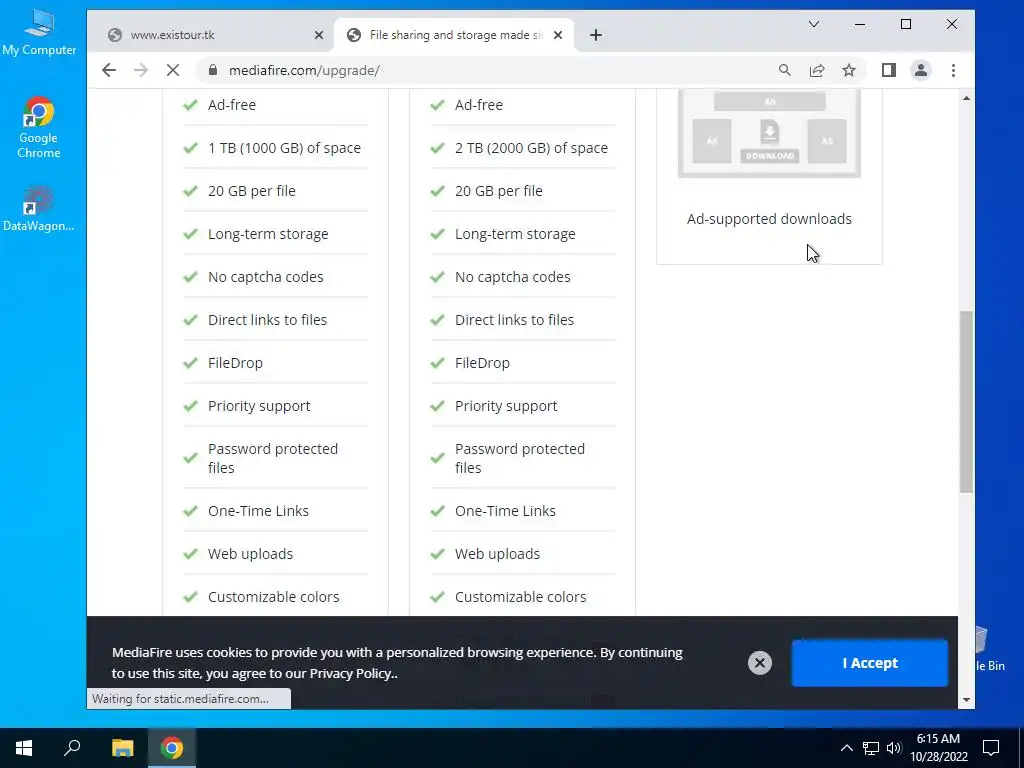The height and width of the screenshot is (768, 1024).
Task: Show hidden tray icons chevron
Action: [846, 748]
